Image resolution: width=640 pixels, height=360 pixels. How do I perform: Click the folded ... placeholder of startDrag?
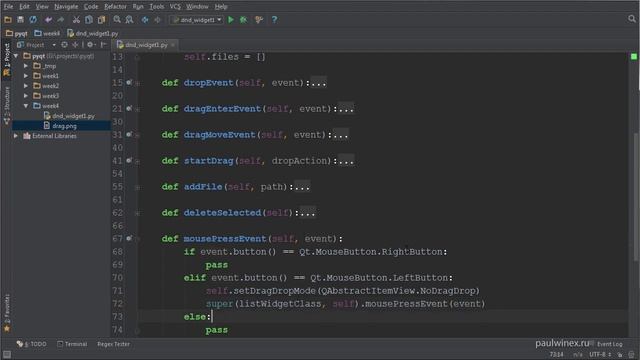346,161
